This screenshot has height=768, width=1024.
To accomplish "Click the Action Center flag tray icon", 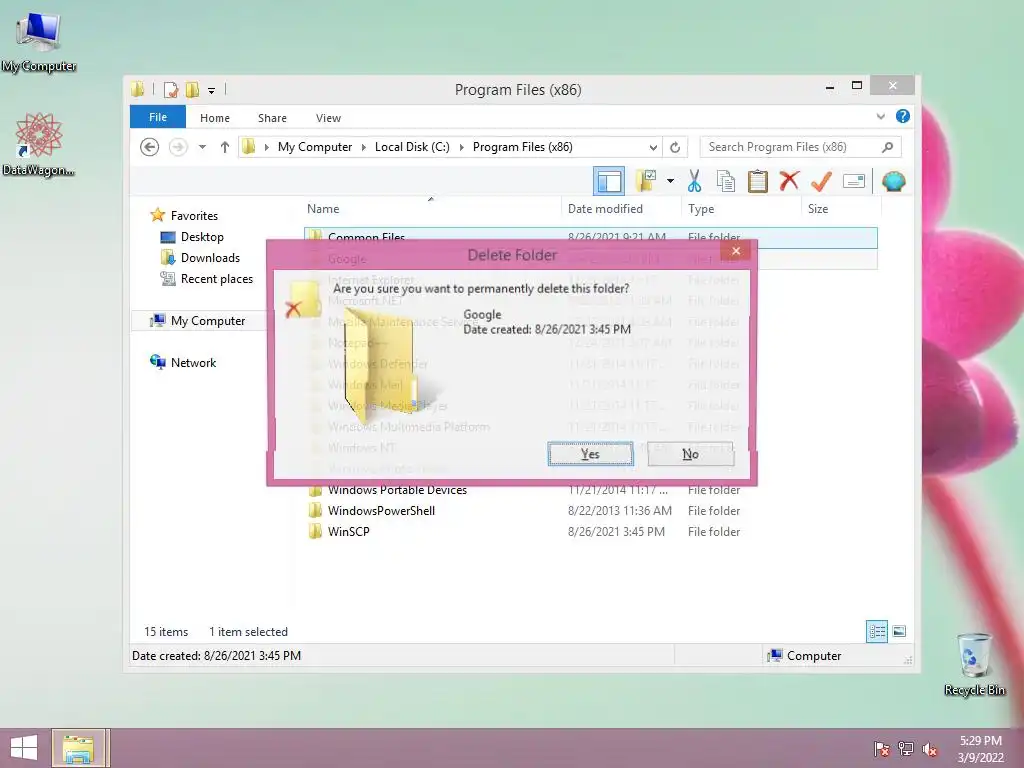I will pyautogui.click(x=881, y=749).
